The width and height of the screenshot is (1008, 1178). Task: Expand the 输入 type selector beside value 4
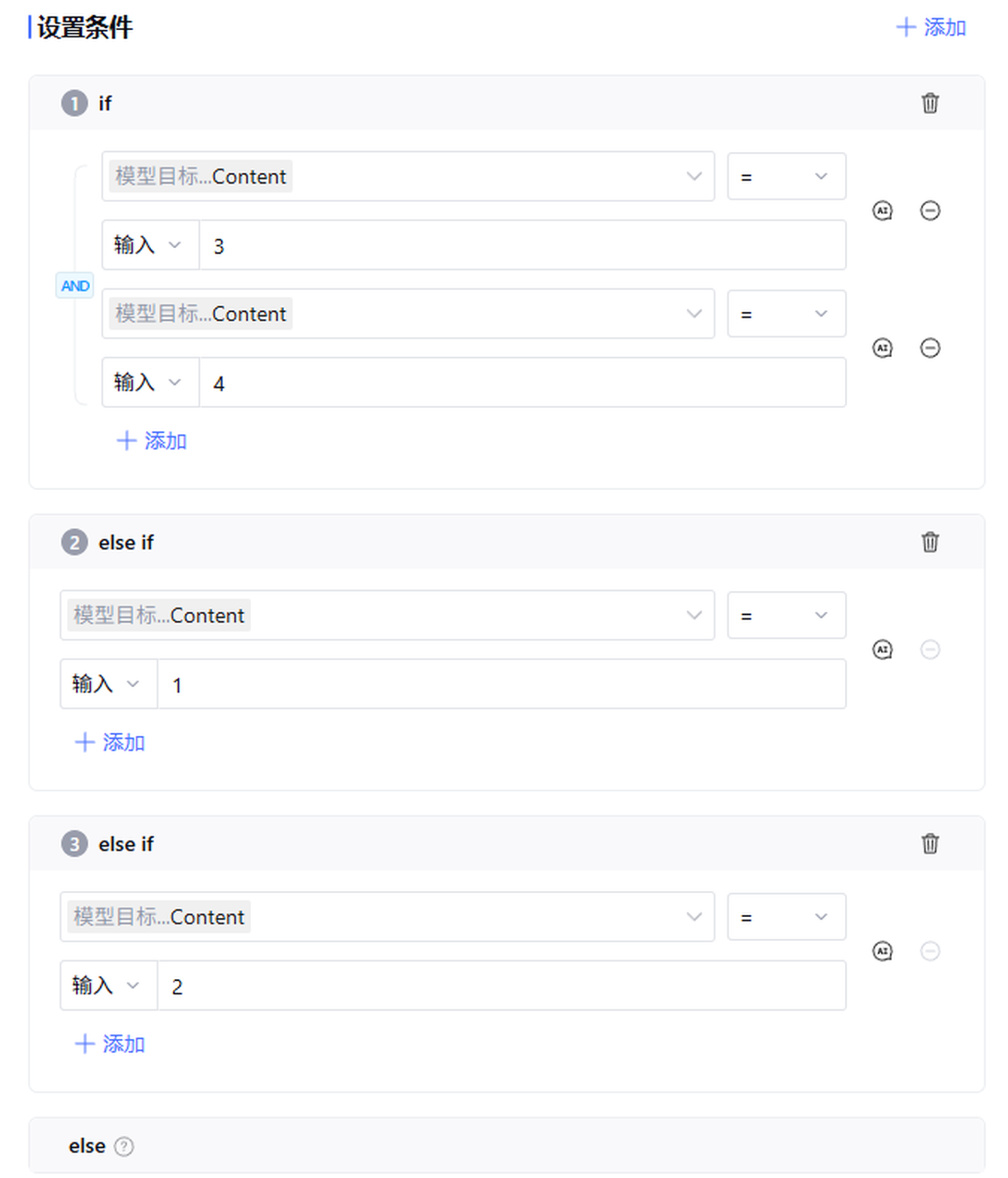tap(150, 382)
